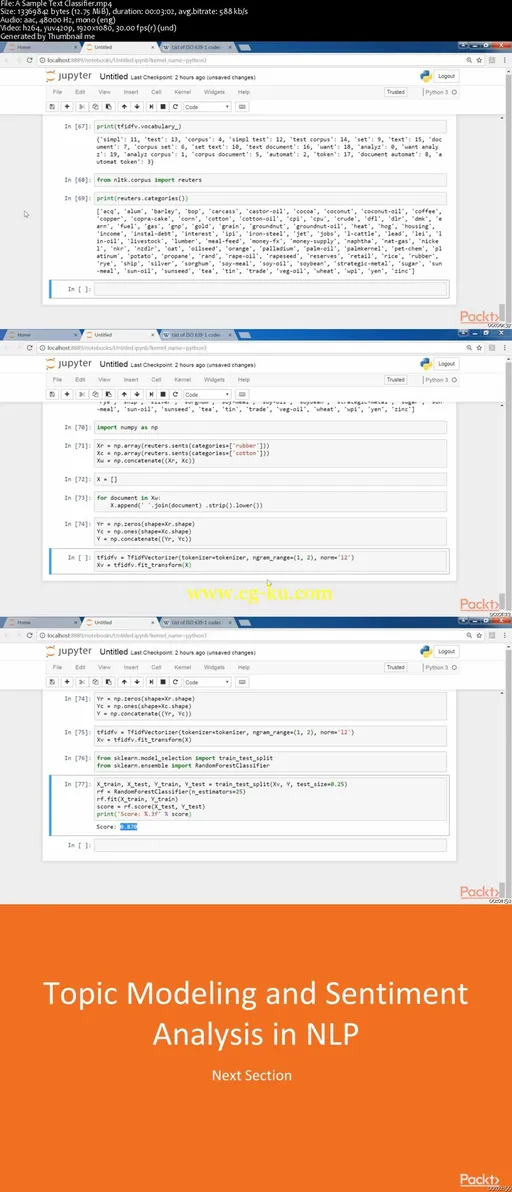Click run-cell icon in frame with reuters.categories output

[x=151, y=107]
